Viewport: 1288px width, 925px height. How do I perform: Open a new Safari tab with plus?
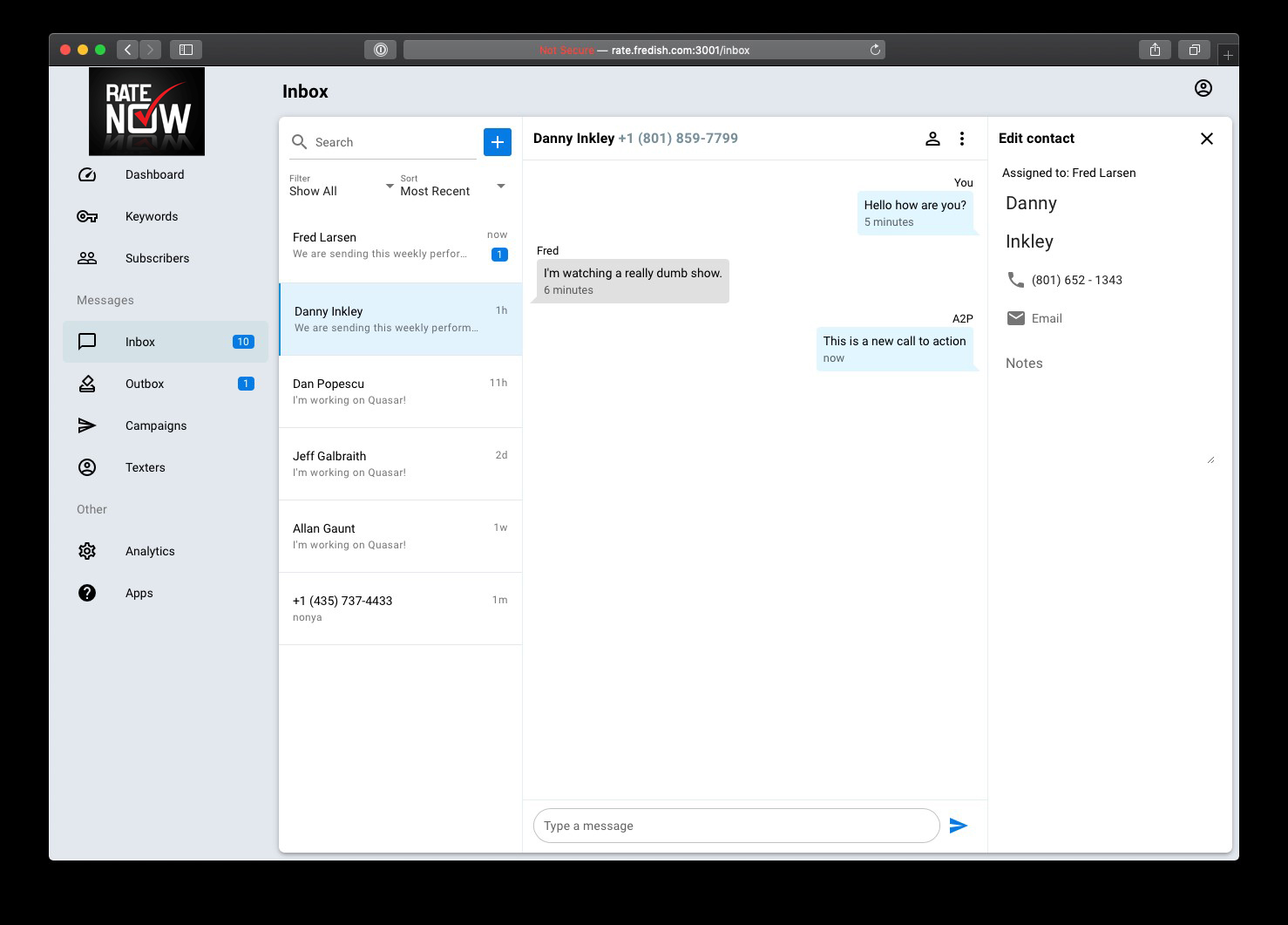[1228, 55]
